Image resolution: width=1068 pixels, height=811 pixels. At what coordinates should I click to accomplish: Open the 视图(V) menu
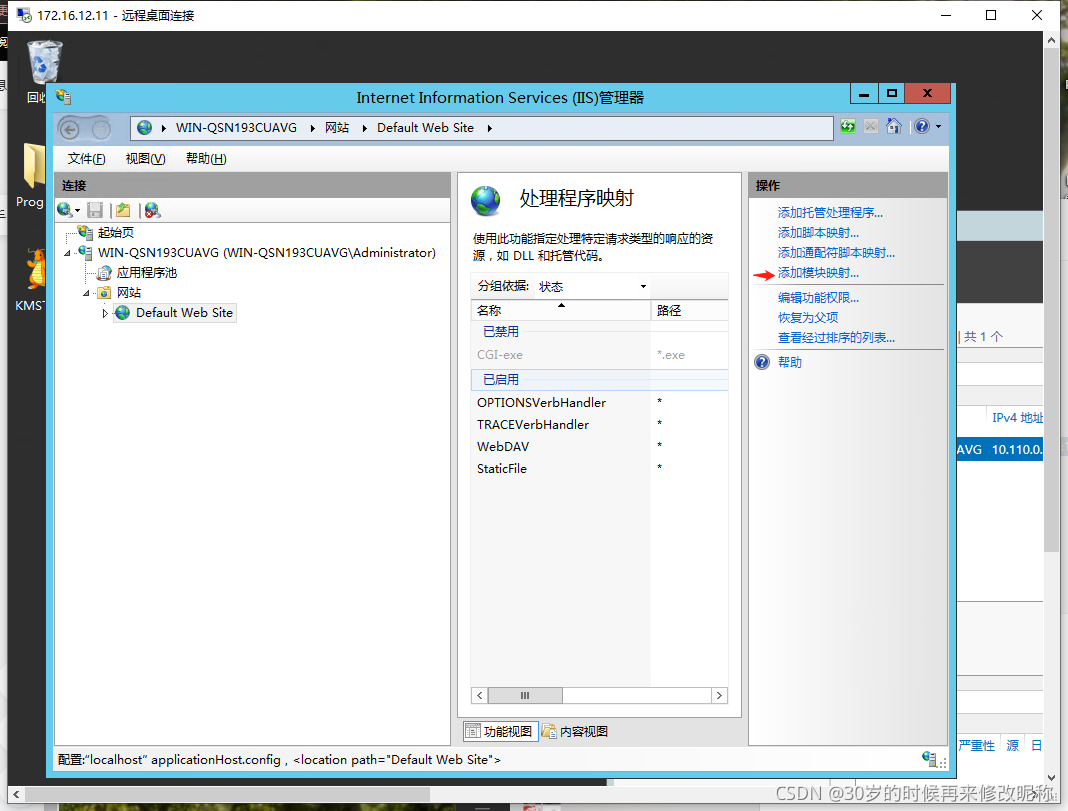[146, 159]
